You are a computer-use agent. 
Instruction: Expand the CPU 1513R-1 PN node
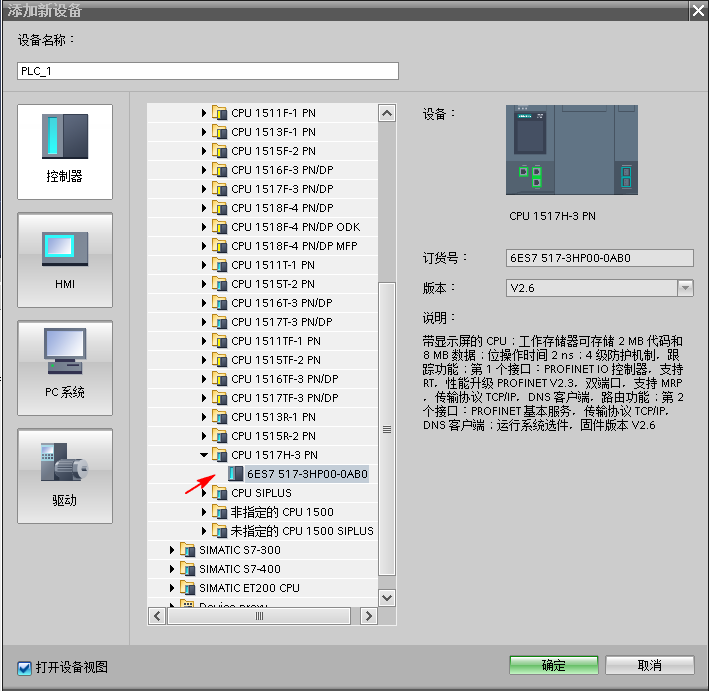(204, 417)
